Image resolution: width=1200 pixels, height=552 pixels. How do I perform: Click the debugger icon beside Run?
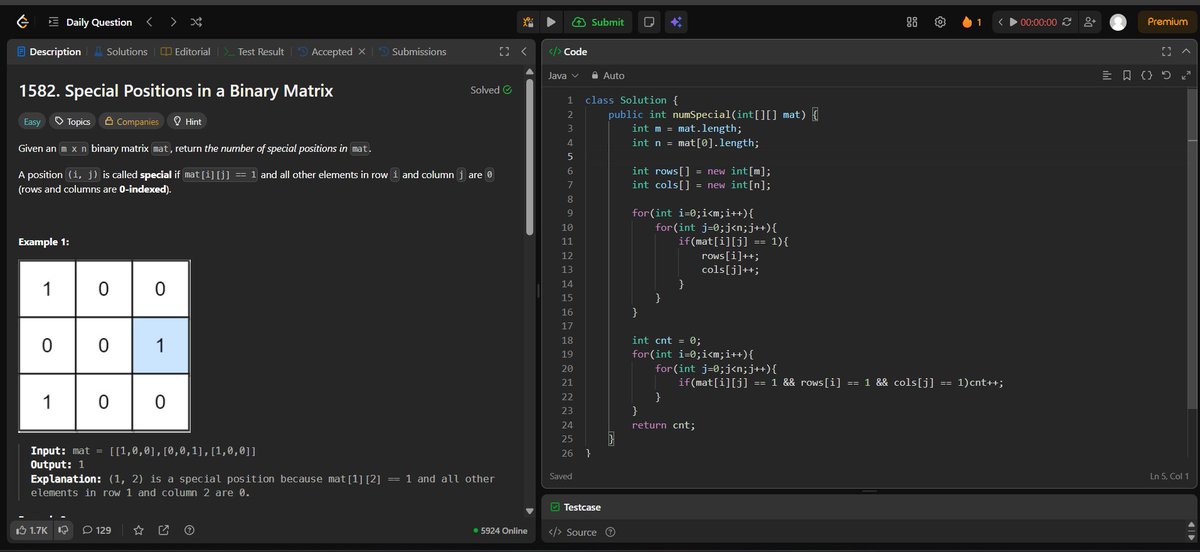[529, 22]
